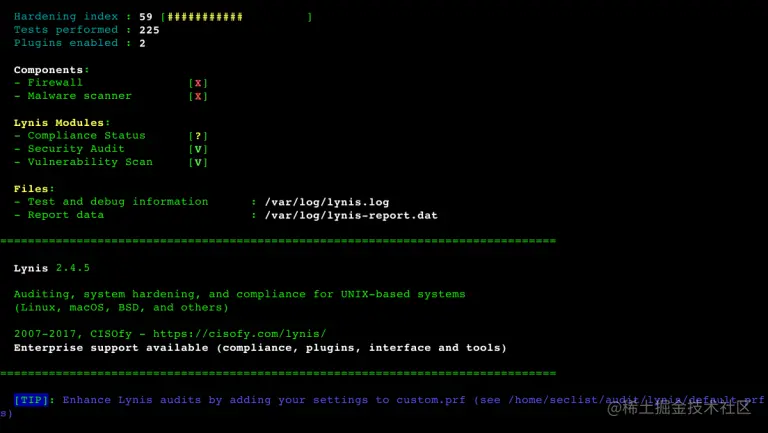768x433 pixels.
Task: Click the red X status next to Firewall
Action: pos(198,83)
